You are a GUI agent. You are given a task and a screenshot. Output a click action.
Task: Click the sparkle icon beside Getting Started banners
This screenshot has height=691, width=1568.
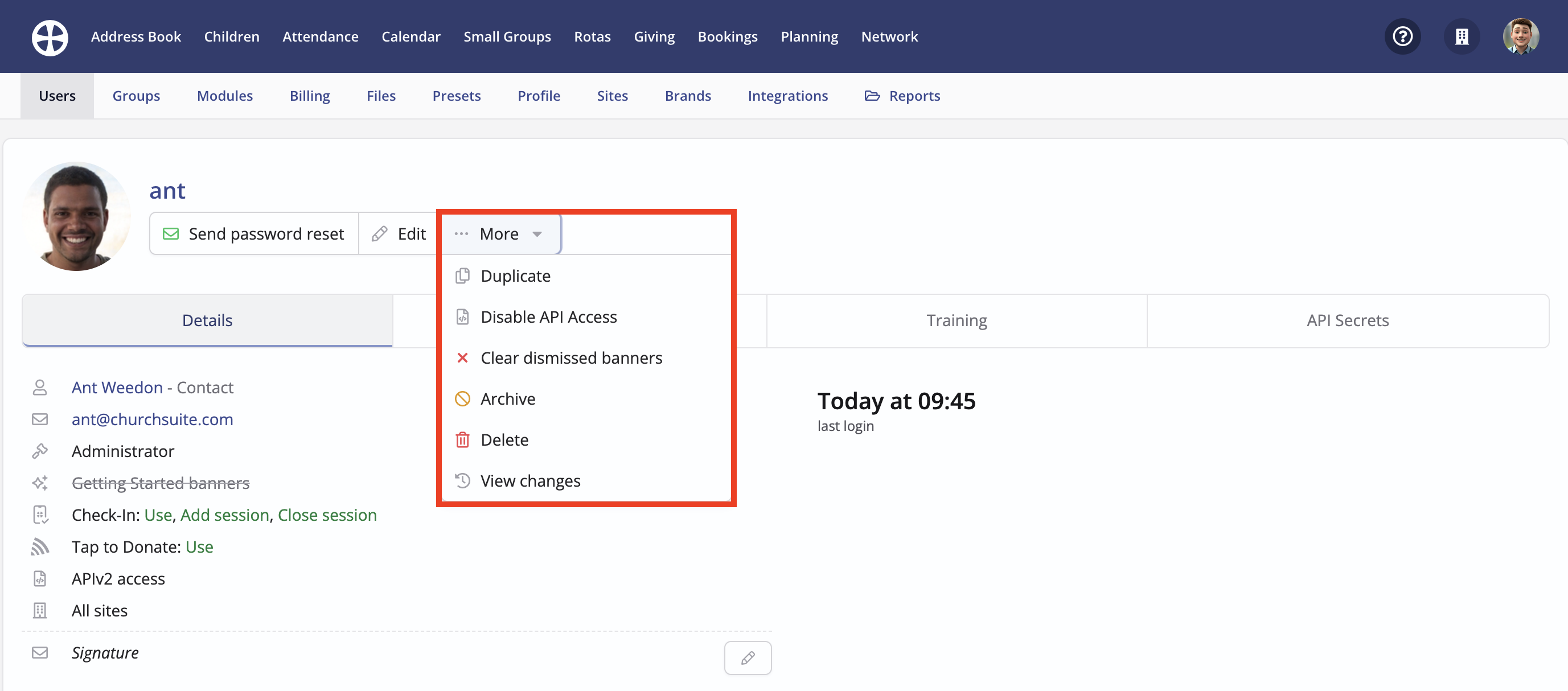(39, 483)
